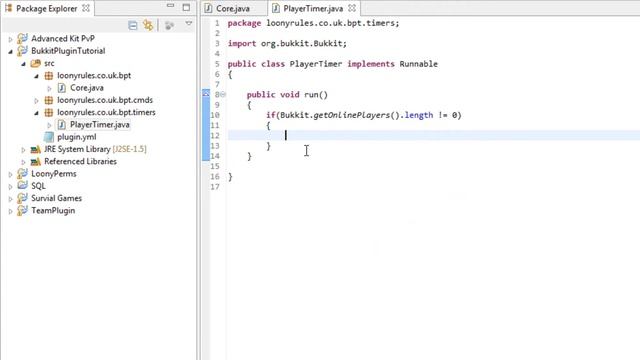The width and height of the screenshot is (640, 360).
Task: Toggle Link with Editor in Package Explorer
Action: click(x=148, y=25)
